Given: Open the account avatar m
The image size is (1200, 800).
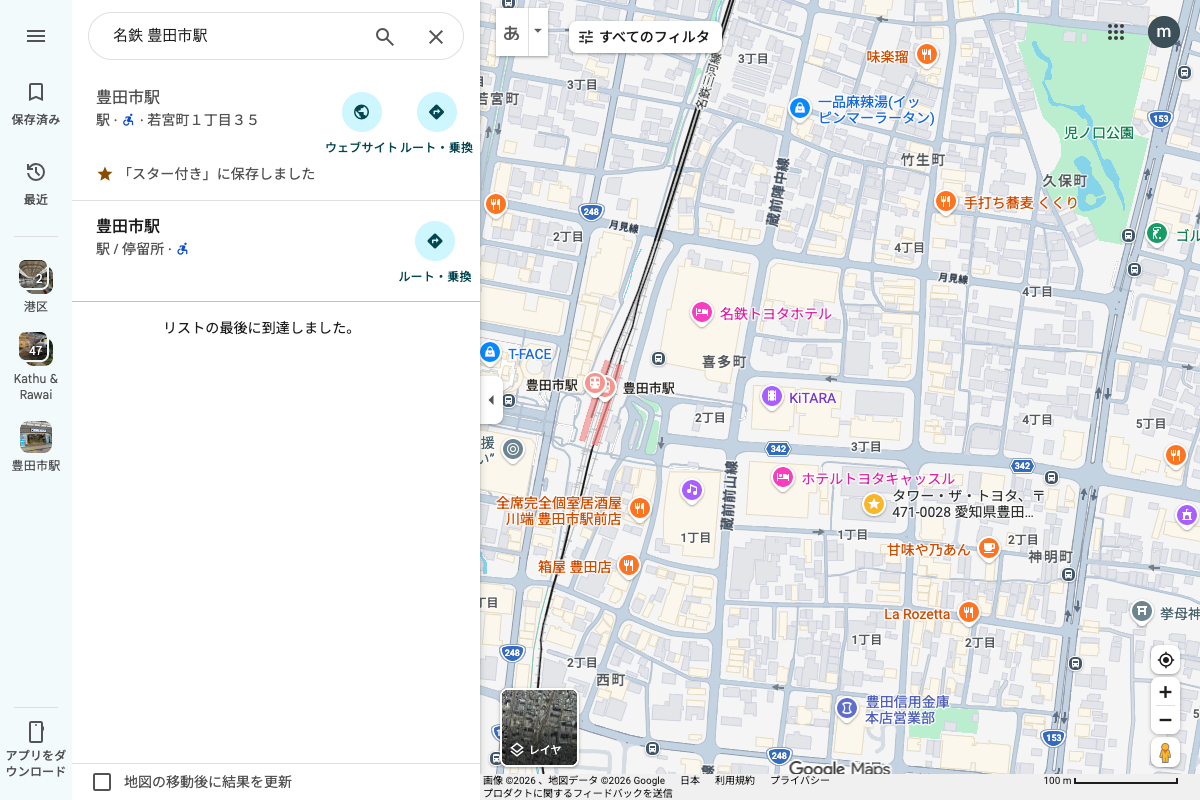Looking at the screenshot, I should coord(1163,32).
